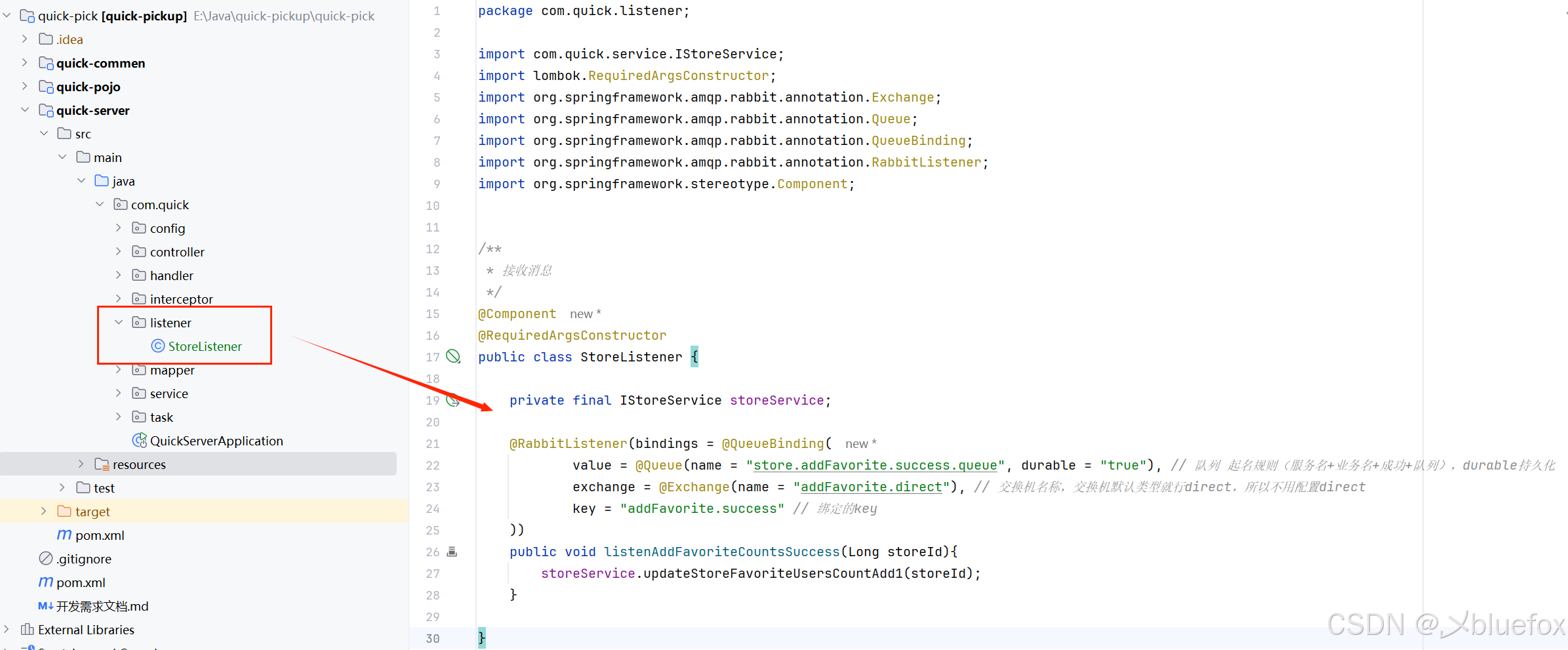Click the addFavorite.direct exchange string
Viewport: 1568px width, 650px height.
click(872, 487)
